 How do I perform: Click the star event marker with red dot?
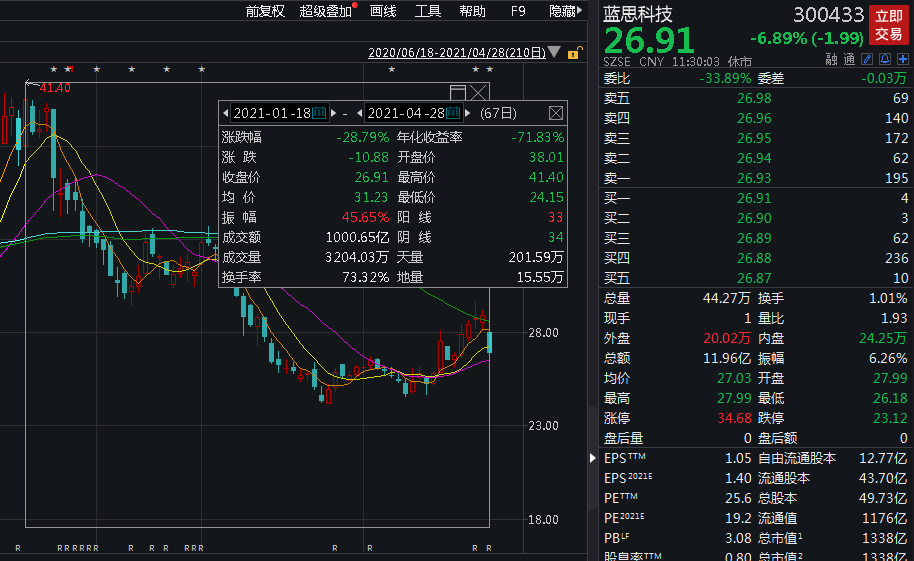[x=69, y=69]
